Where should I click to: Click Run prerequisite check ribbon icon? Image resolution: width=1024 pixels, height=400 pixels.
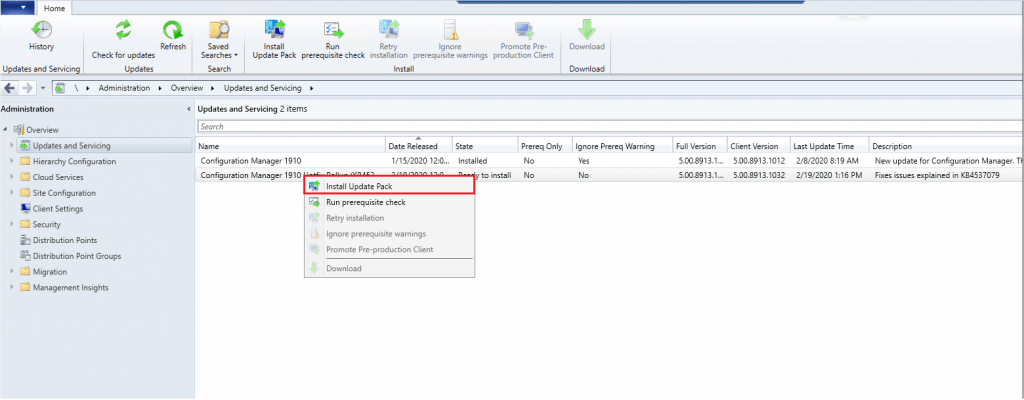(333, 40)
